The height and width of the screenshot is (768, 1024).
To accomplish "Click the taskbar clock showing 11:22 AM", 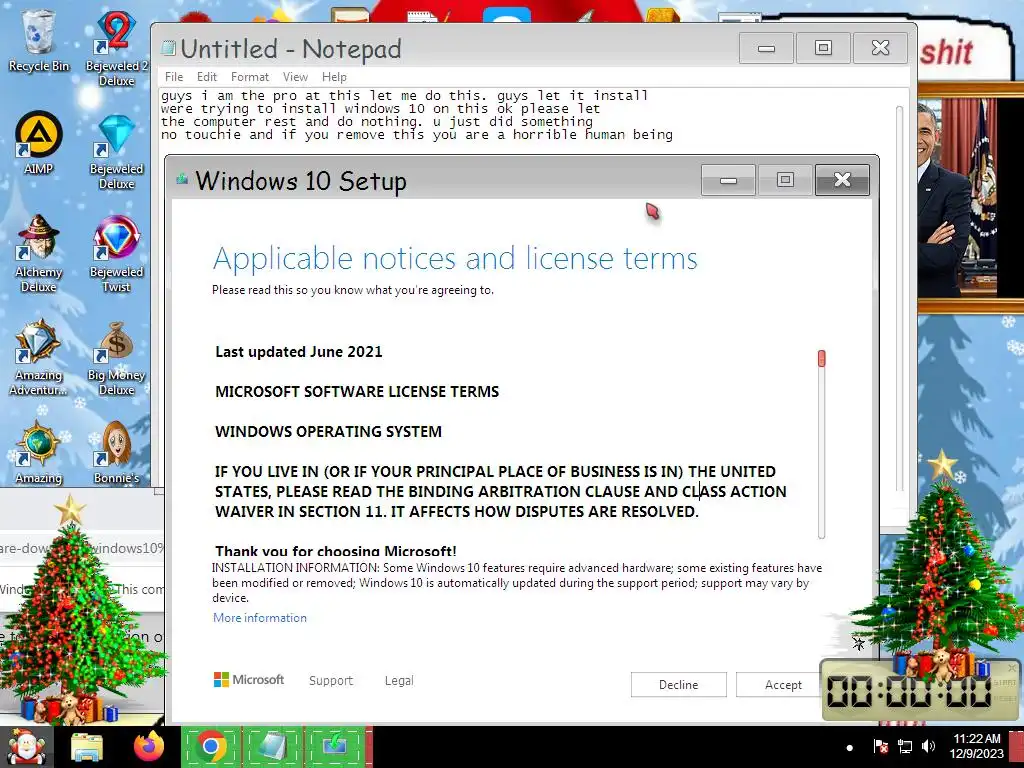I will tap(976, 746).
